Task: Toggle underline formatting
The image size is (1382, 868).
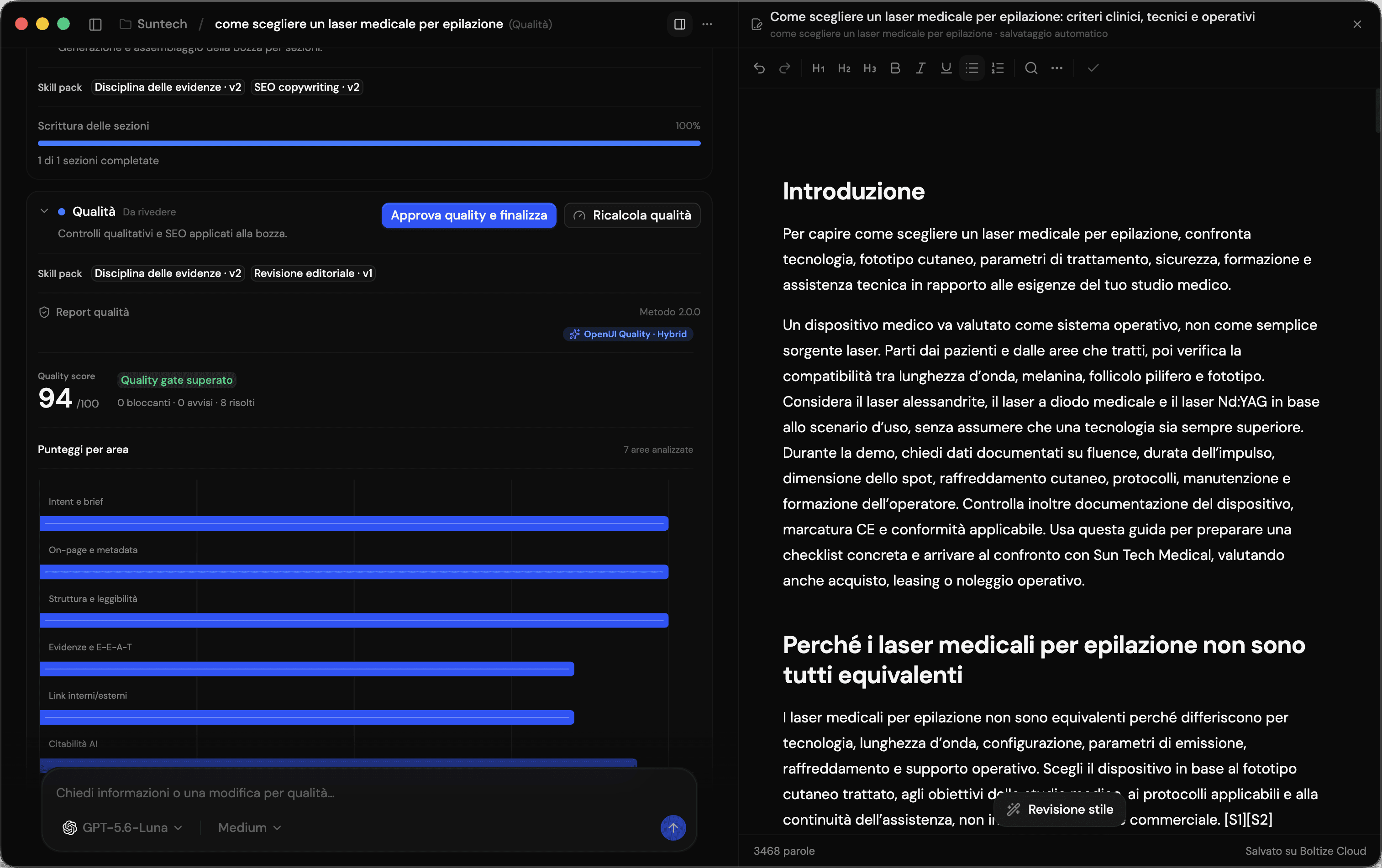Action: click(x=946, y=68)
